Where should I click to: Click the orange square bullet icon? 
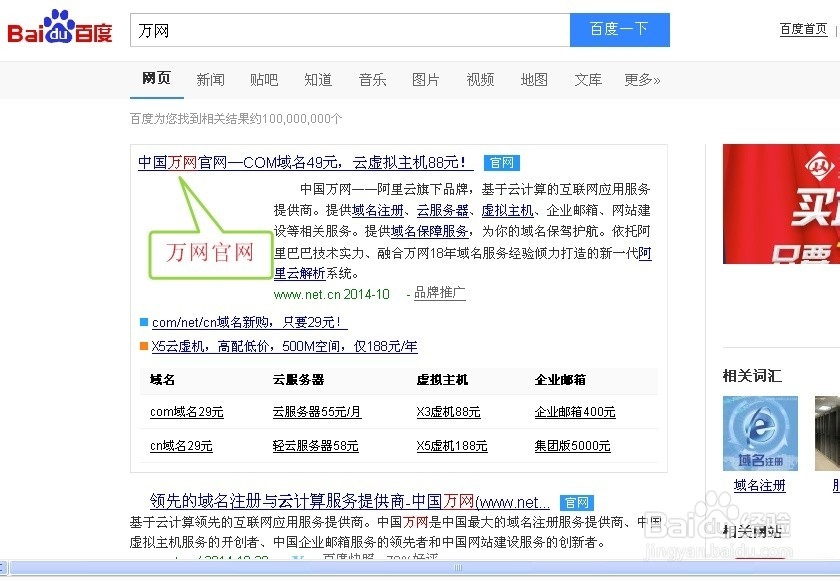point(144,346)
